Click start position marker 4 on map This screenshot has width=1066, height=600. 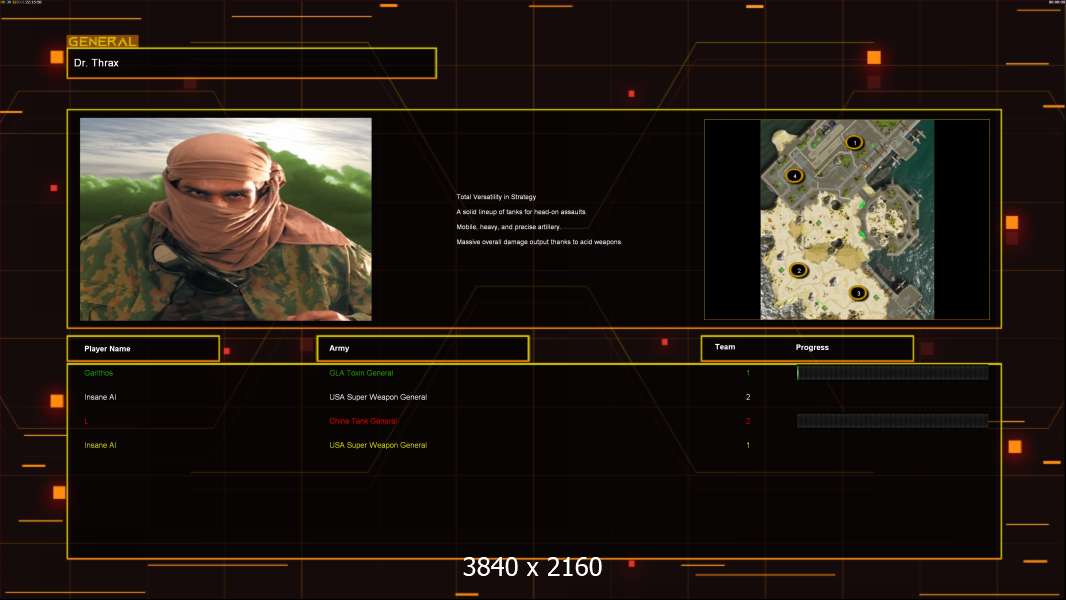794,175
